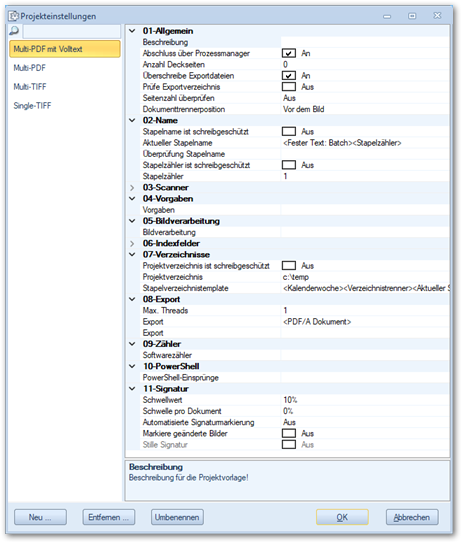This screenshot has width=462, height=543.
Task: Click the Umbenennen button
Action: pos(177,517)
